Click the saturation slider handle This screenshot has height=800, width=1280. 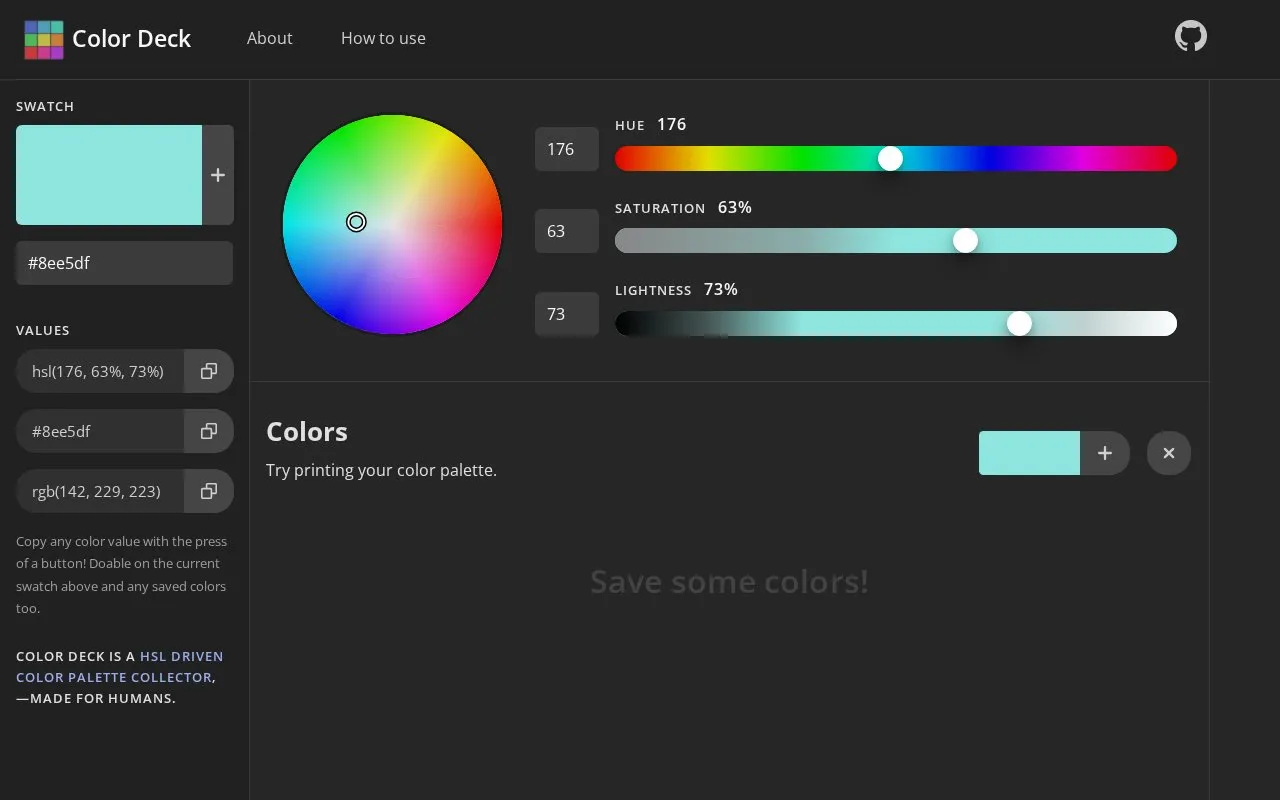[x=965, y=240]
